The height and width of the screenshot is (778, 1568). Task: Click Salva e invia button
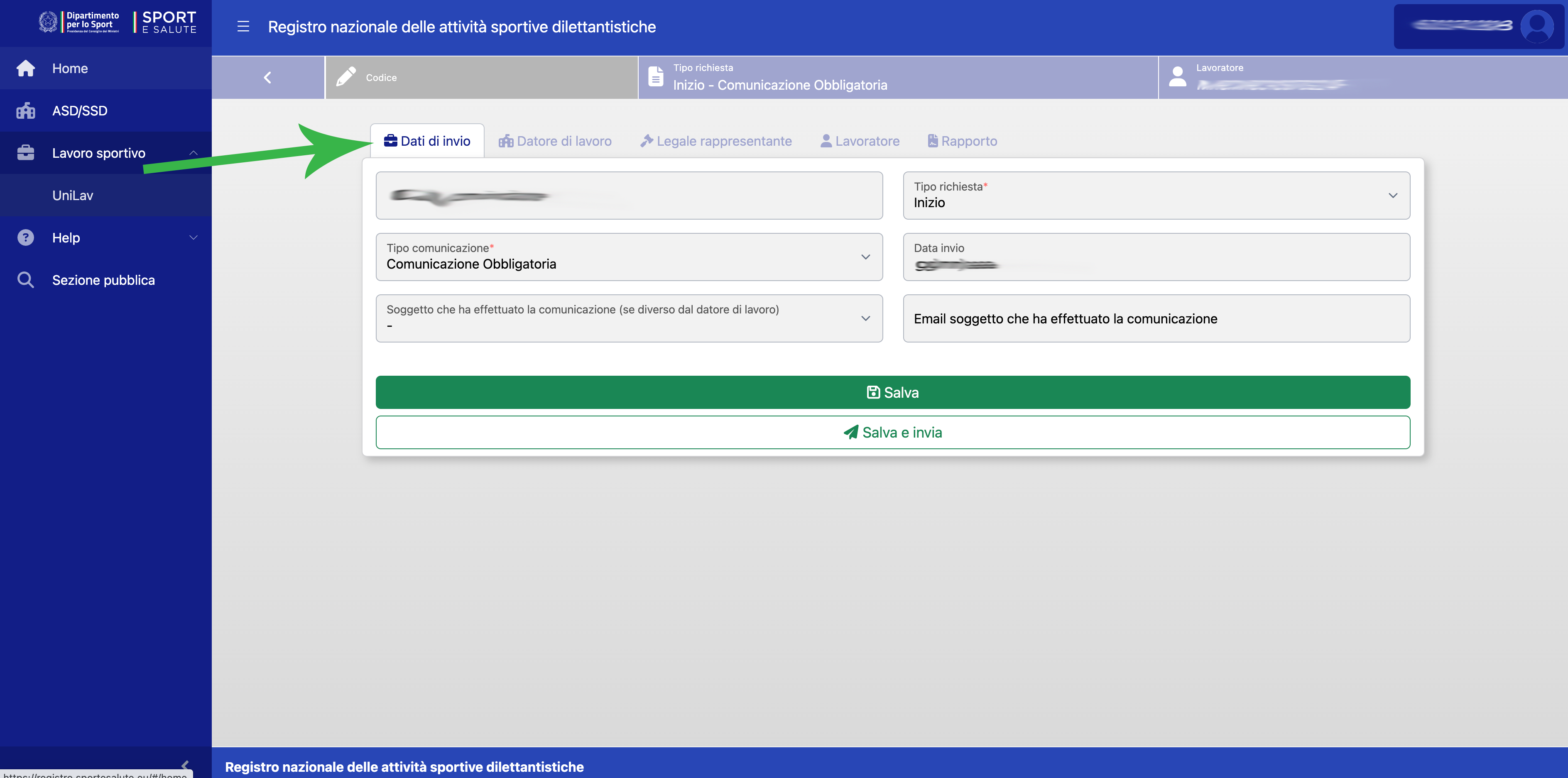pos(892,432)
